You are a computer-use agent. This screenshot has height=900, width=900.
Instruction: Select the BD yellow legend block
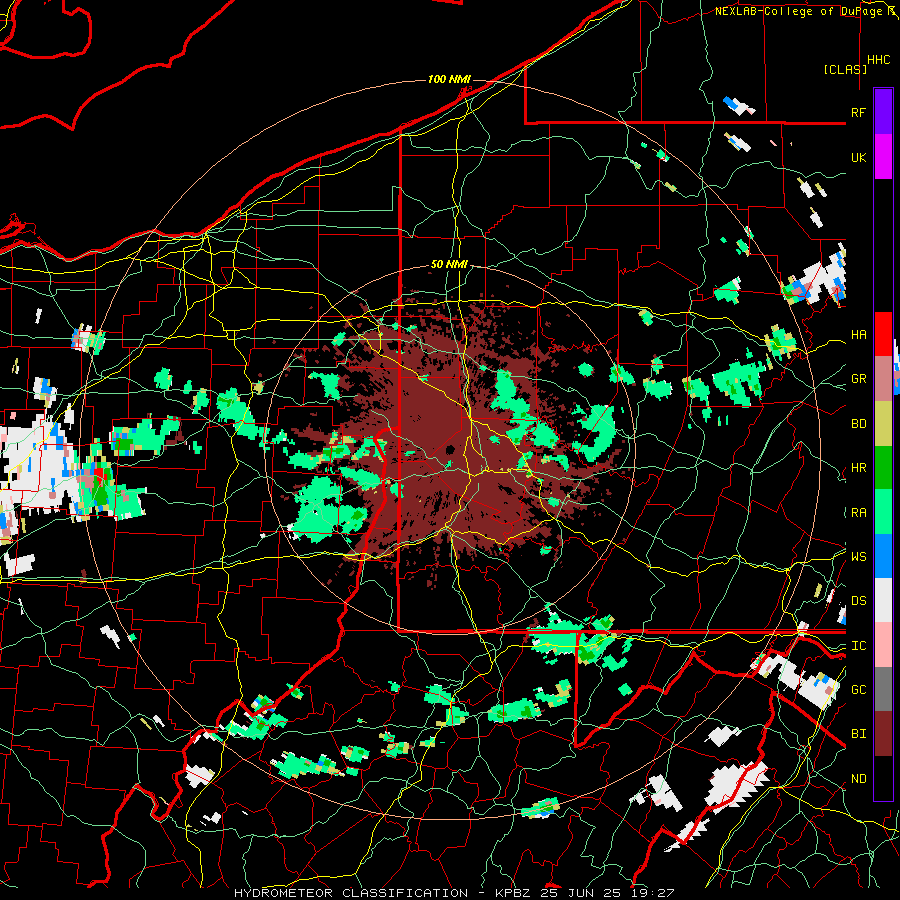tap(883, 423)
